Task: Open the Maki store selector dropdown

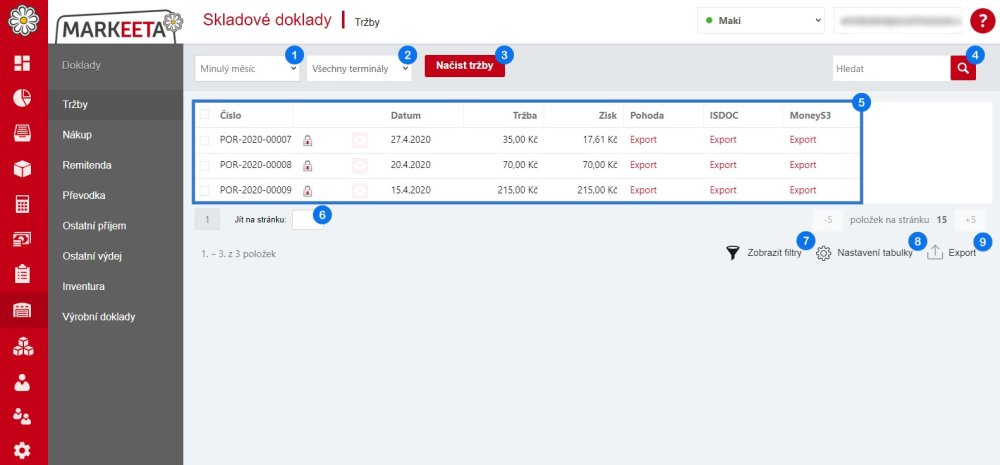Action: click(x=761, y=21)
